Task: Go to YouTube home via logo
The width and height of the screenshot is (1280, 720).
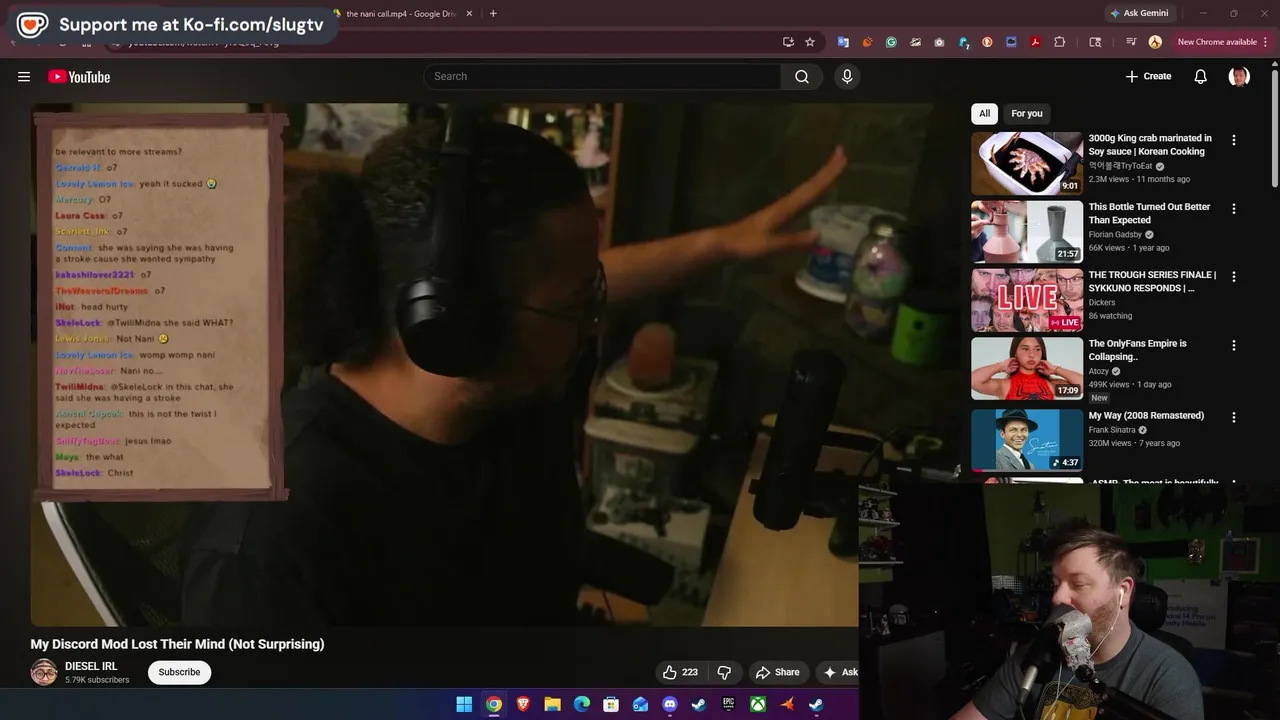Action: coord(79,76)
